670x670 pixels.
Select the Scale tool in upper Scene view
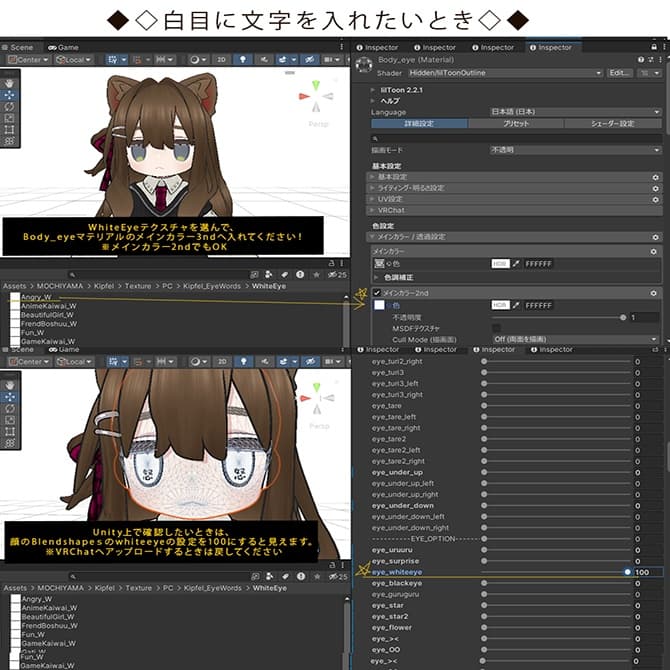point(9,118)
